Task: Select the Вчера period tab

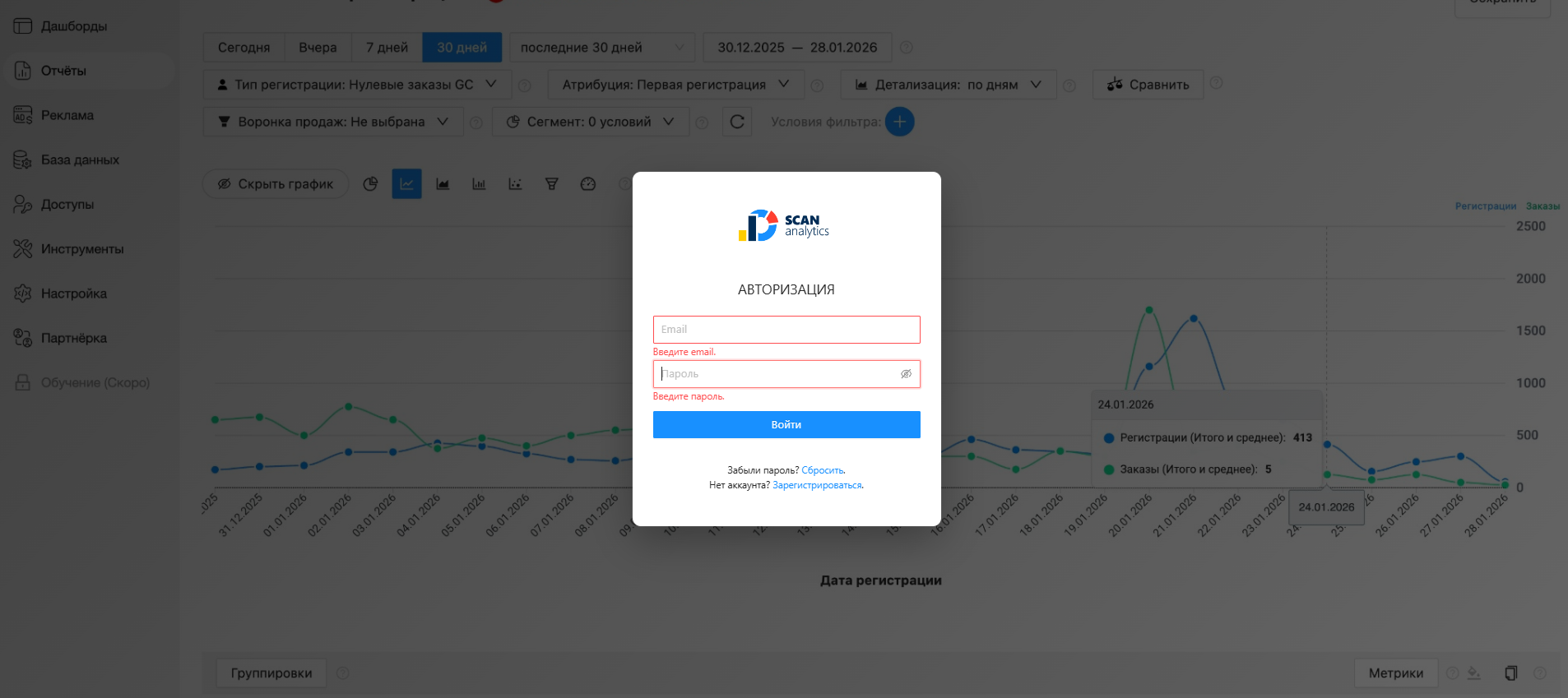Action: (318, 48)
